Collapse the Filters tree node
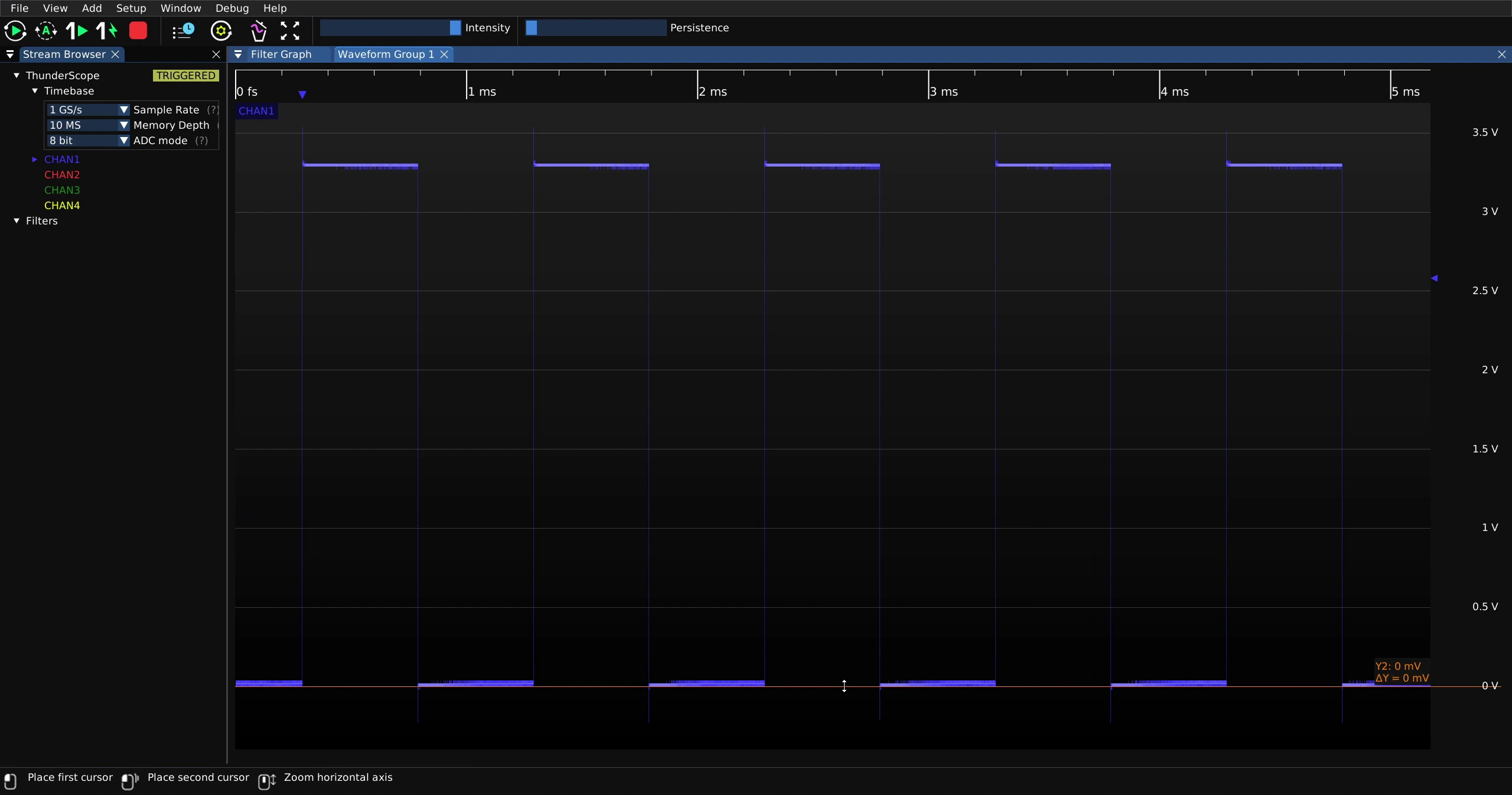 coord(17,221)
